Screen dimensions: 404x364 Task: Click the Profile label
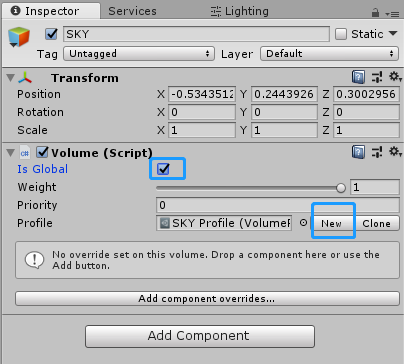(35, 223)
